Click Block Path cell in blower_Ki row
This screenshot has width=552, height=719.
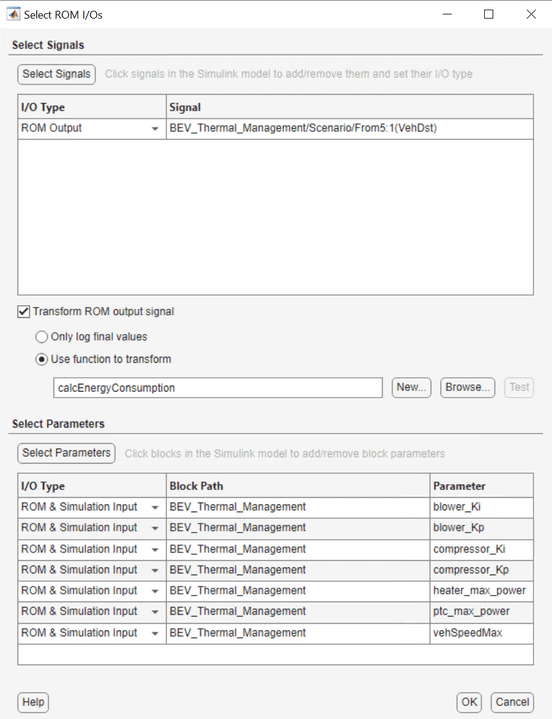[298, 507]
